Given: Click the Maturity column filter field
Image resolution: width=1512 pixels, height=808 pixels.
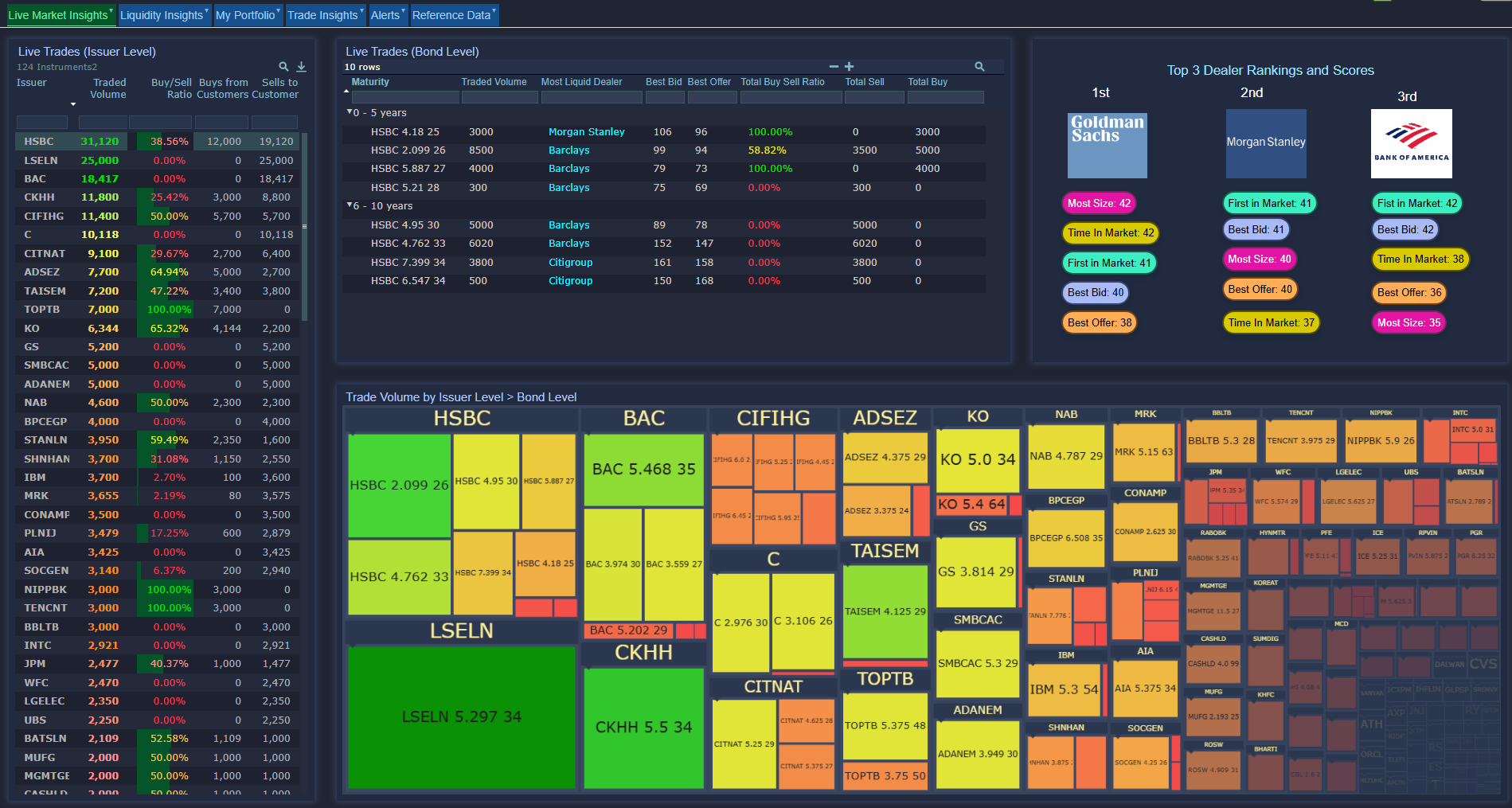Looking at the screenshot, I should (x=405, y=97).
